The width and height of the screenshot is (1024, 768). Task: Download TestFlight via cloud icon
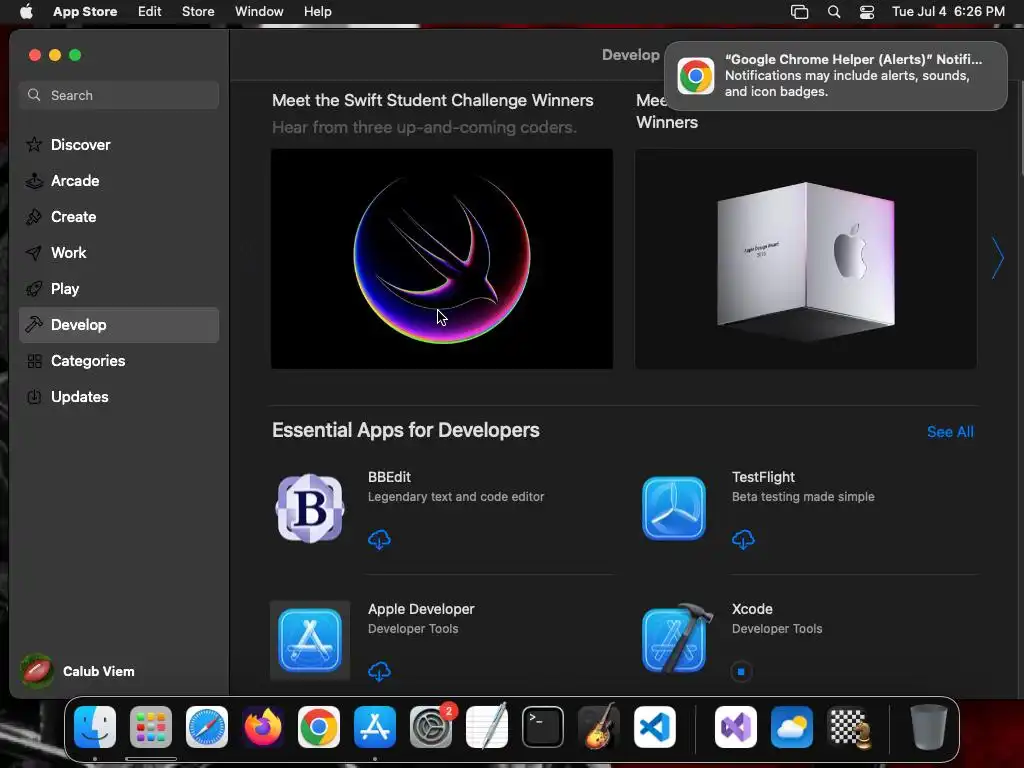coord(743,539)
